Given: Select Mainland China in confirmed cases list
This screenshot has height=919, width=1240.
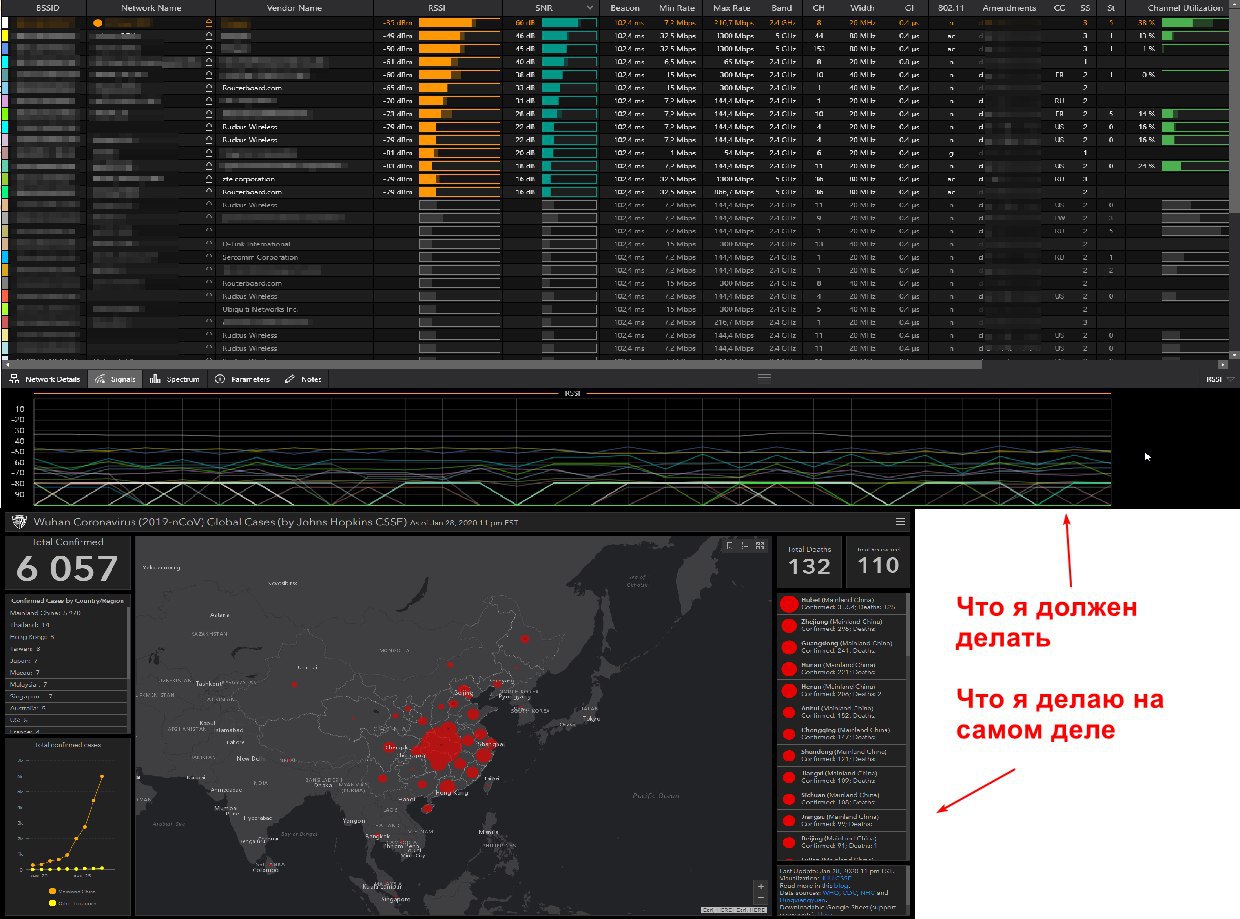Looking at the screenshot, I should [x=66, y=612].
